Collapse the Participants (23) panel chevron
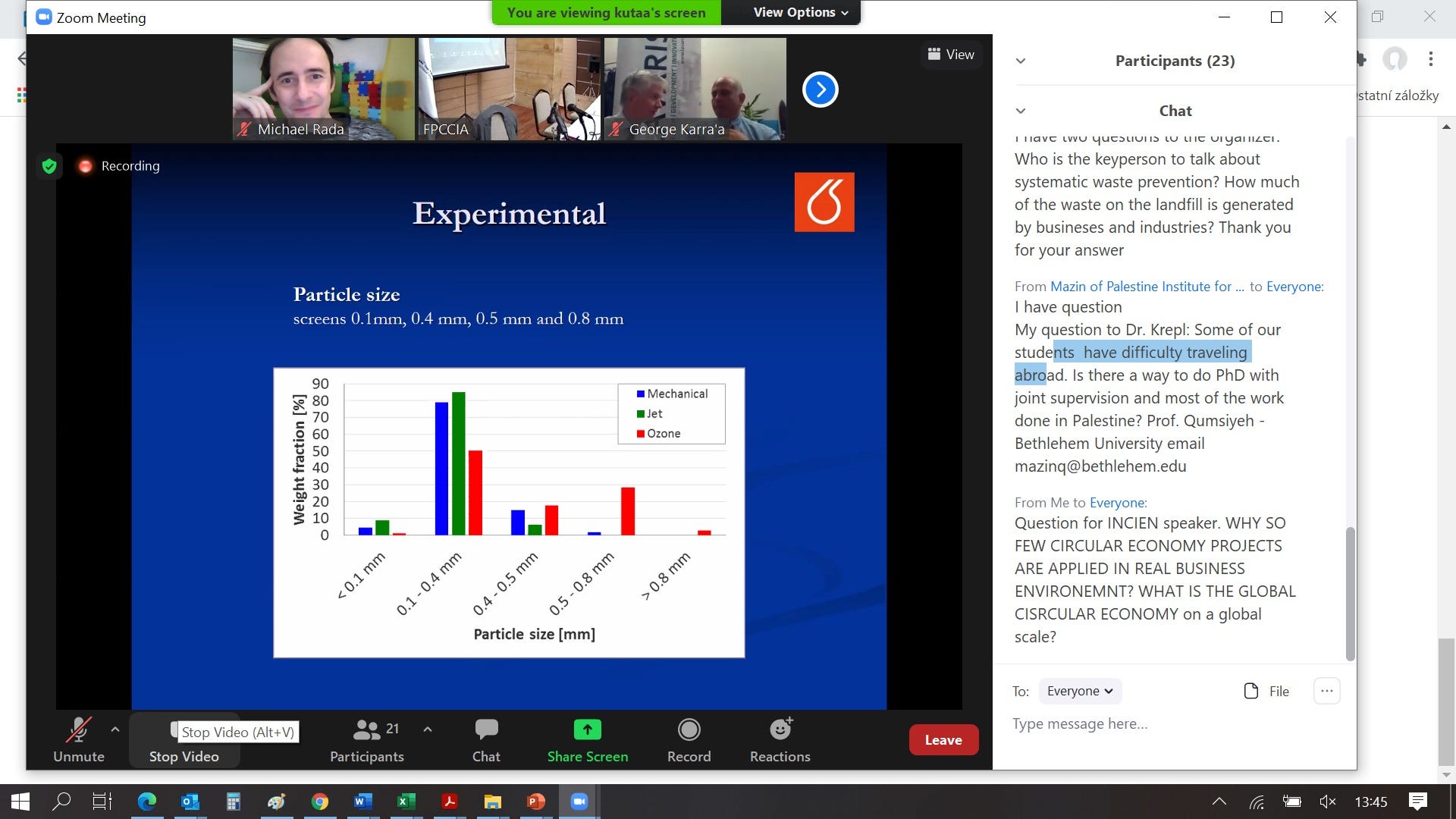This screenshot has height=819, width=1456. [x=1021, y=61]
